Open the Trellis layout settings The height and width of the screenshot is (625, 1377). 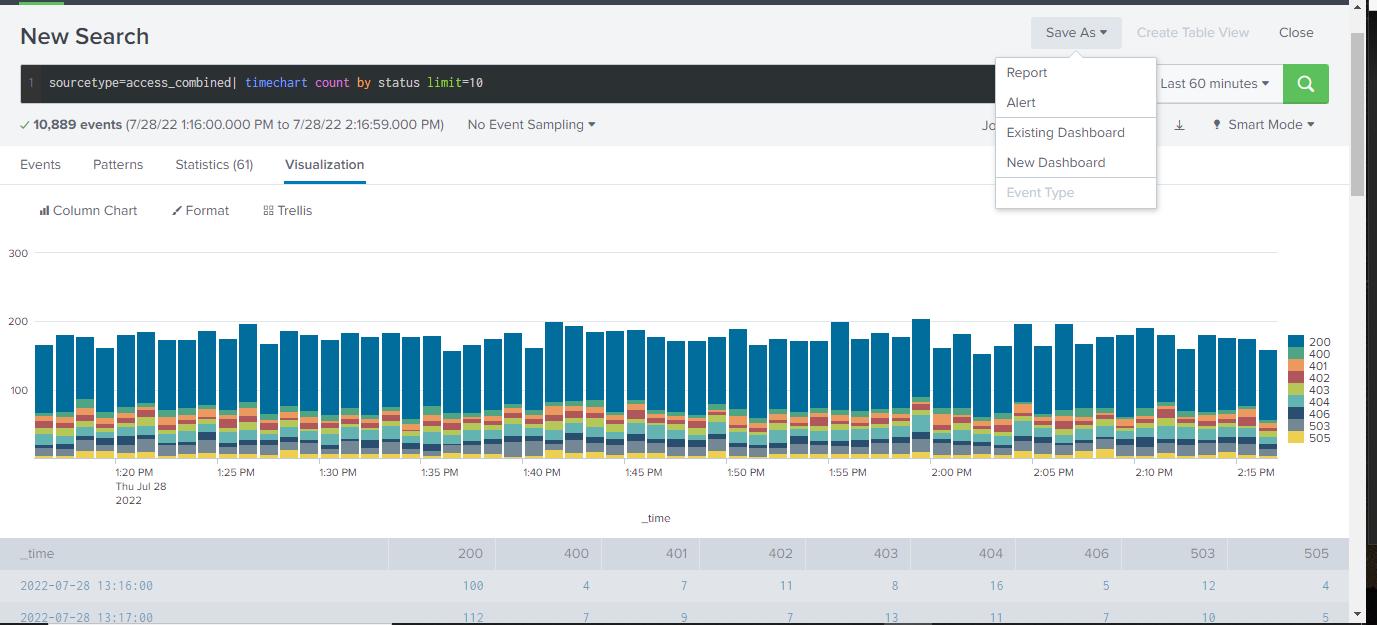tap(288, 211)
